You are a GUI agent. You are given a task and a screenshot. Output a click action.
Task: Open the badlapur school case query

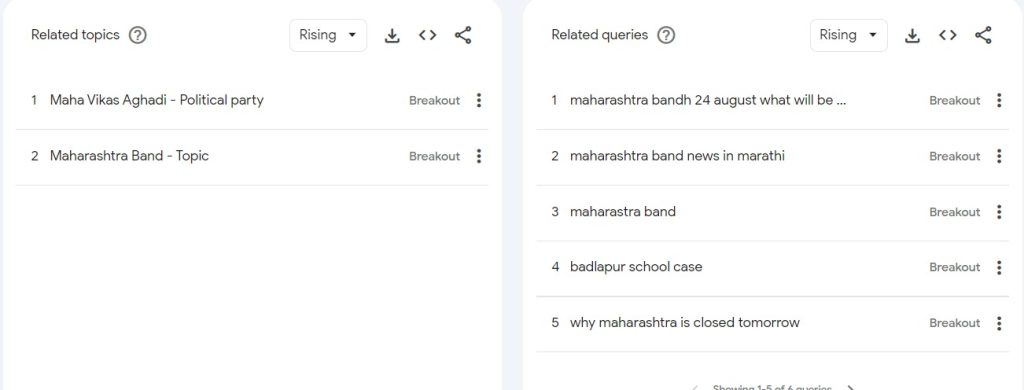[636, 267]
